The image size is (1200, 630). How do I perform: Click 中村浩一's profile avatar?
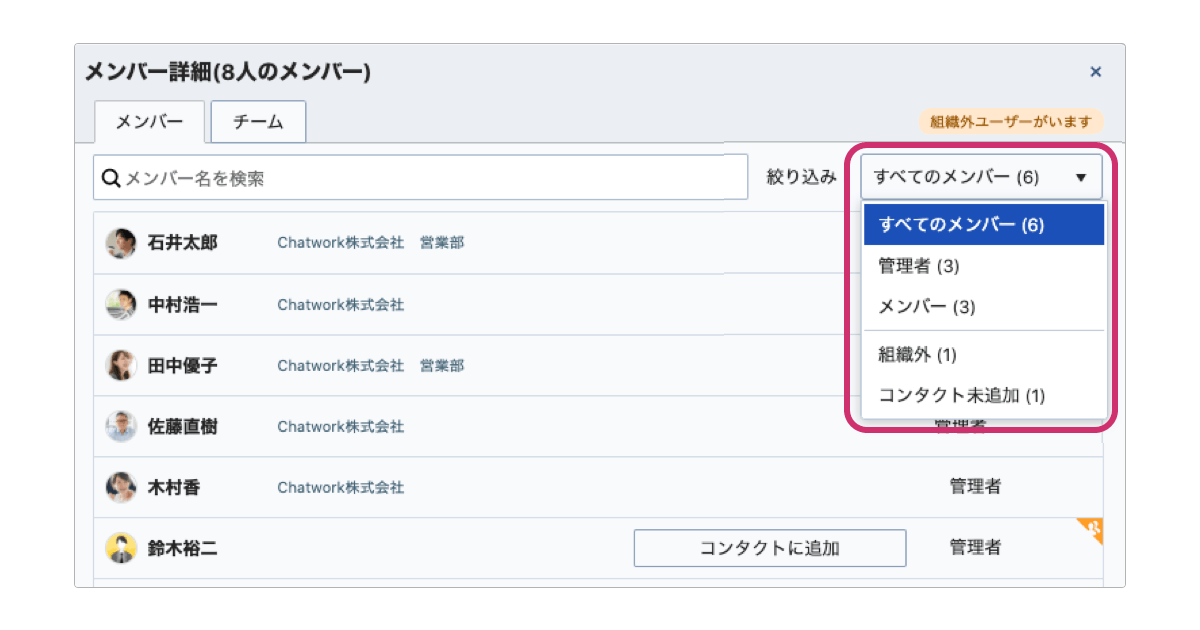(121, 305)
